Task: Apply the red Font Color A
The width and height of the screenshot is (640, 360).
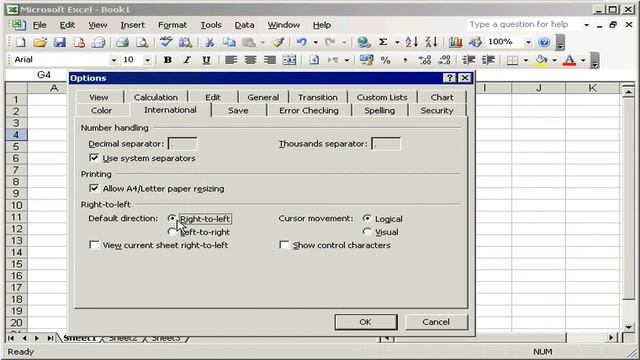Action: click(x=569, y=60)
